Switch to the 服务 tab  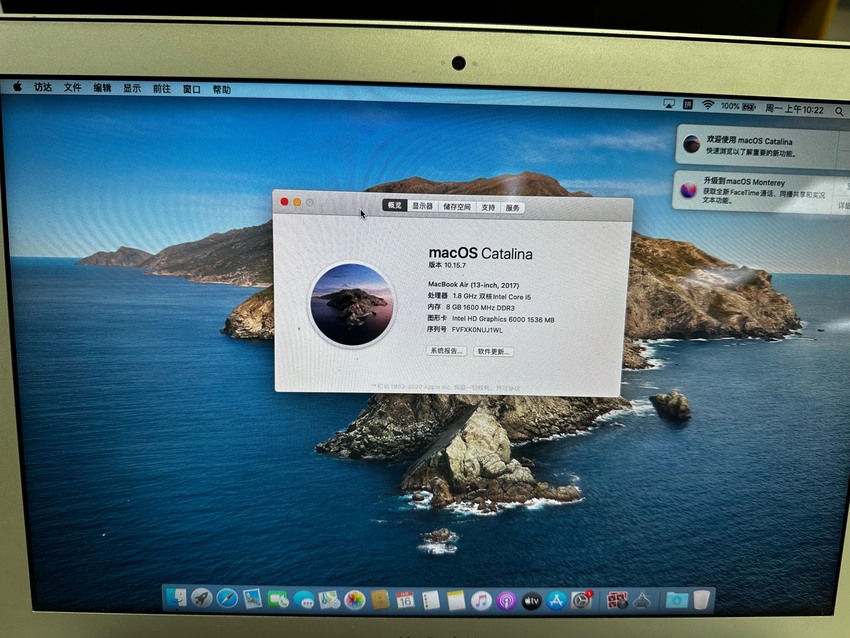(x=512, y=208)
